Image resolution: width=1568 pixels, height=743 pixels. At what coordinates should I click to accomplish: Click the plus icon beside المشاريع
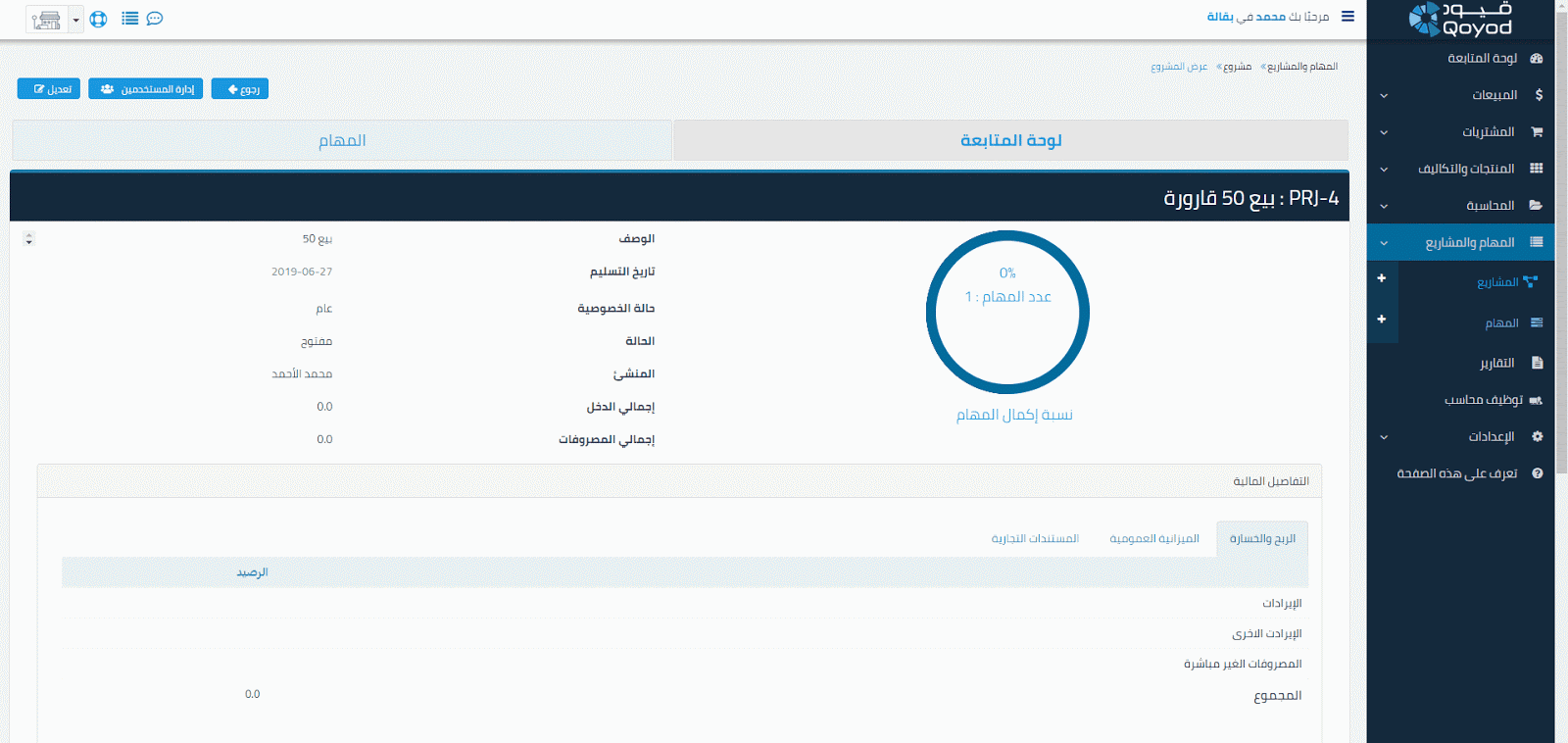tap(1382, 279)
